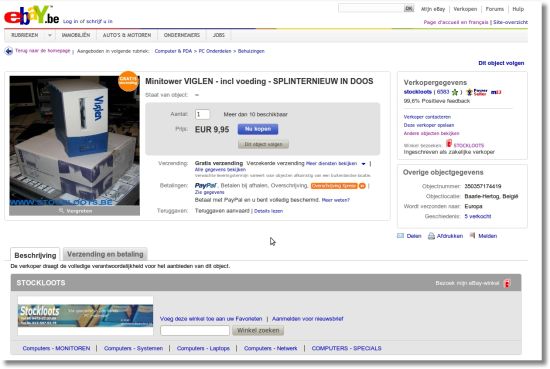Open the RUBRIEKEN dropdown arrow
The width and height of the screenshot is (550, 369).
coord(49,35)
